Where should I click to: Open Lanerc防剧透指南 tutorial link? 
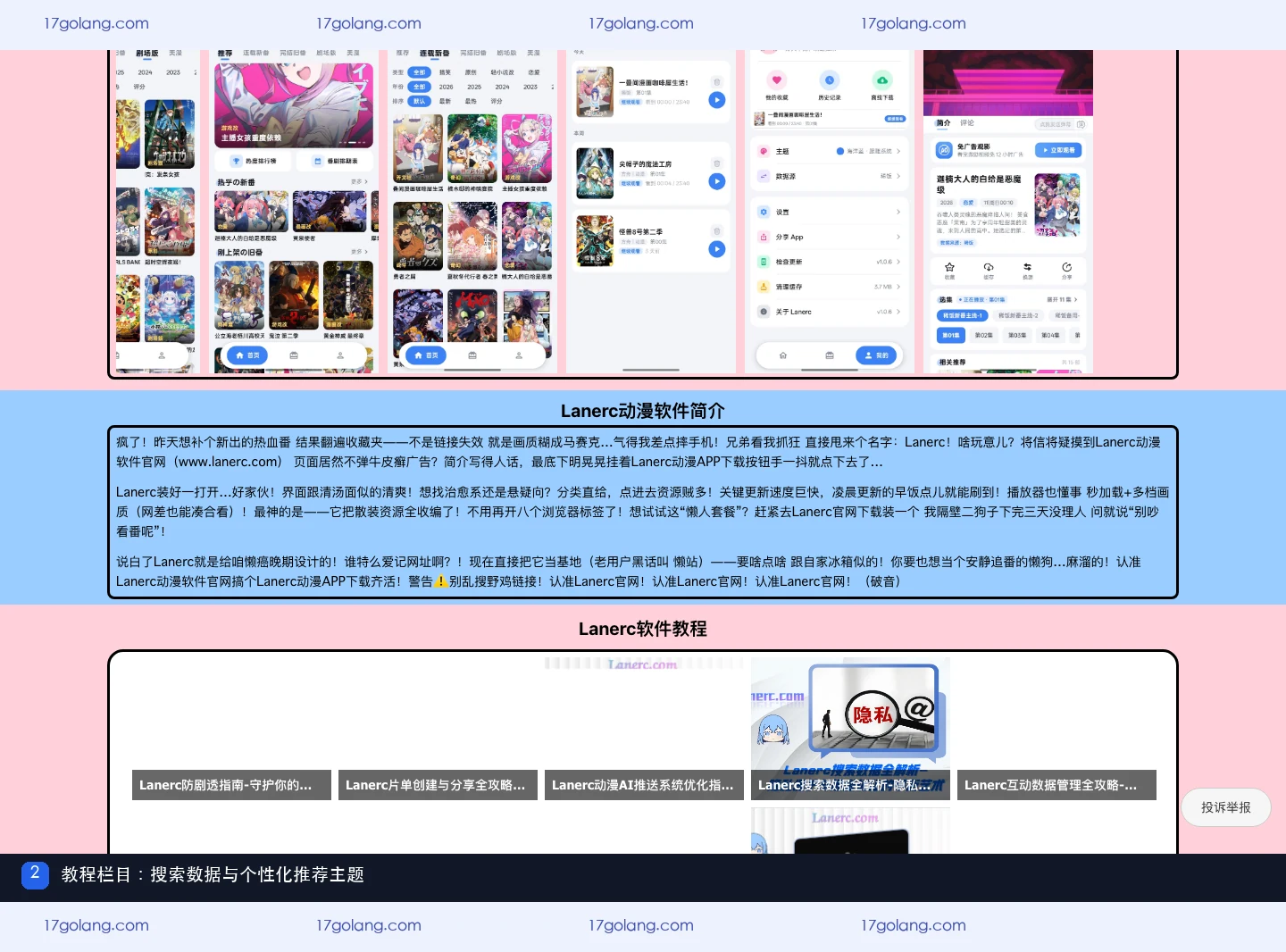tap(231, 785)
